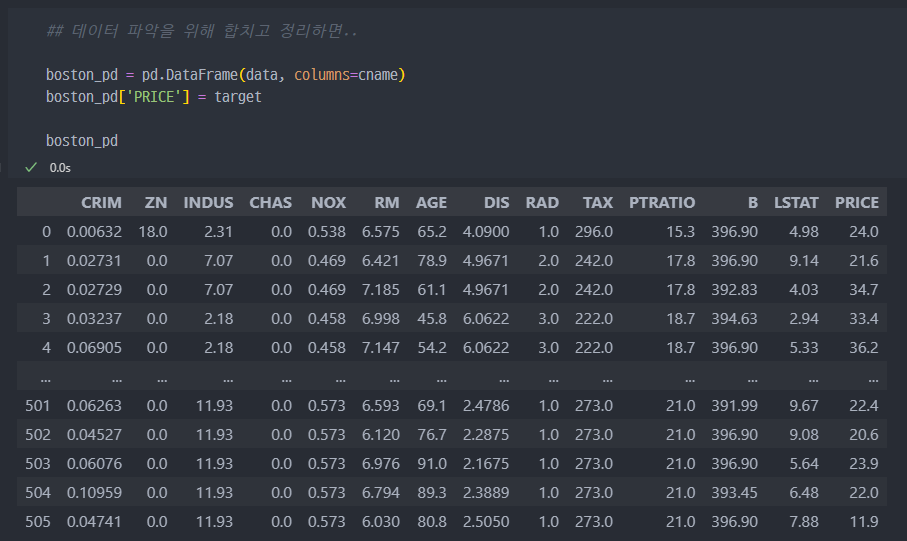Viewport: 907px width, 541px height.
Task: Click B value 393.45 in row 504
Action: [x=734, y=492]
